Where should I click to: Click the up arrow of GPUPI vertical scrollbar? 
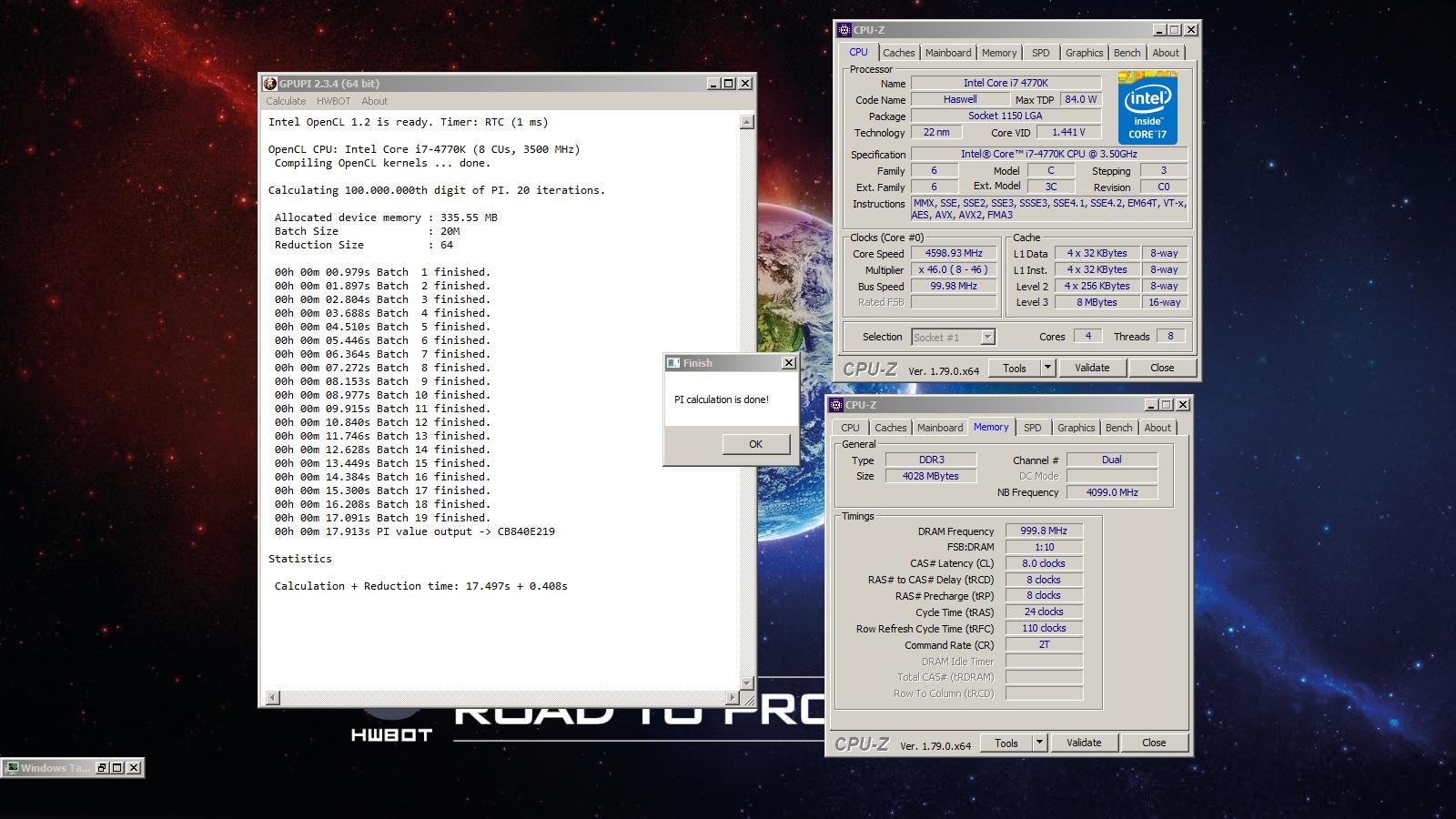(747, 122)
